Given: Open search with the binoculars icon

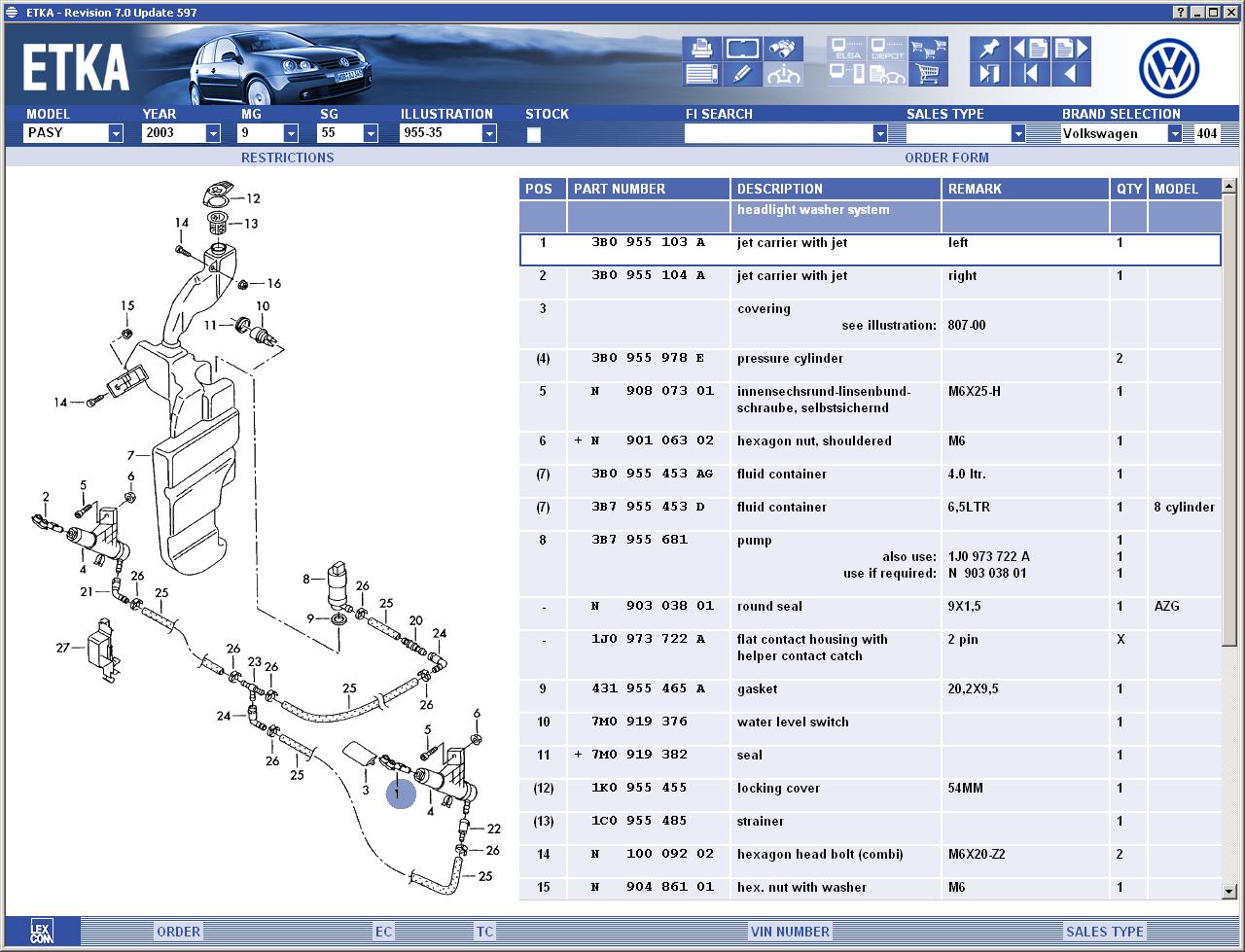Looking at the screenshot, I should [783, 49].
